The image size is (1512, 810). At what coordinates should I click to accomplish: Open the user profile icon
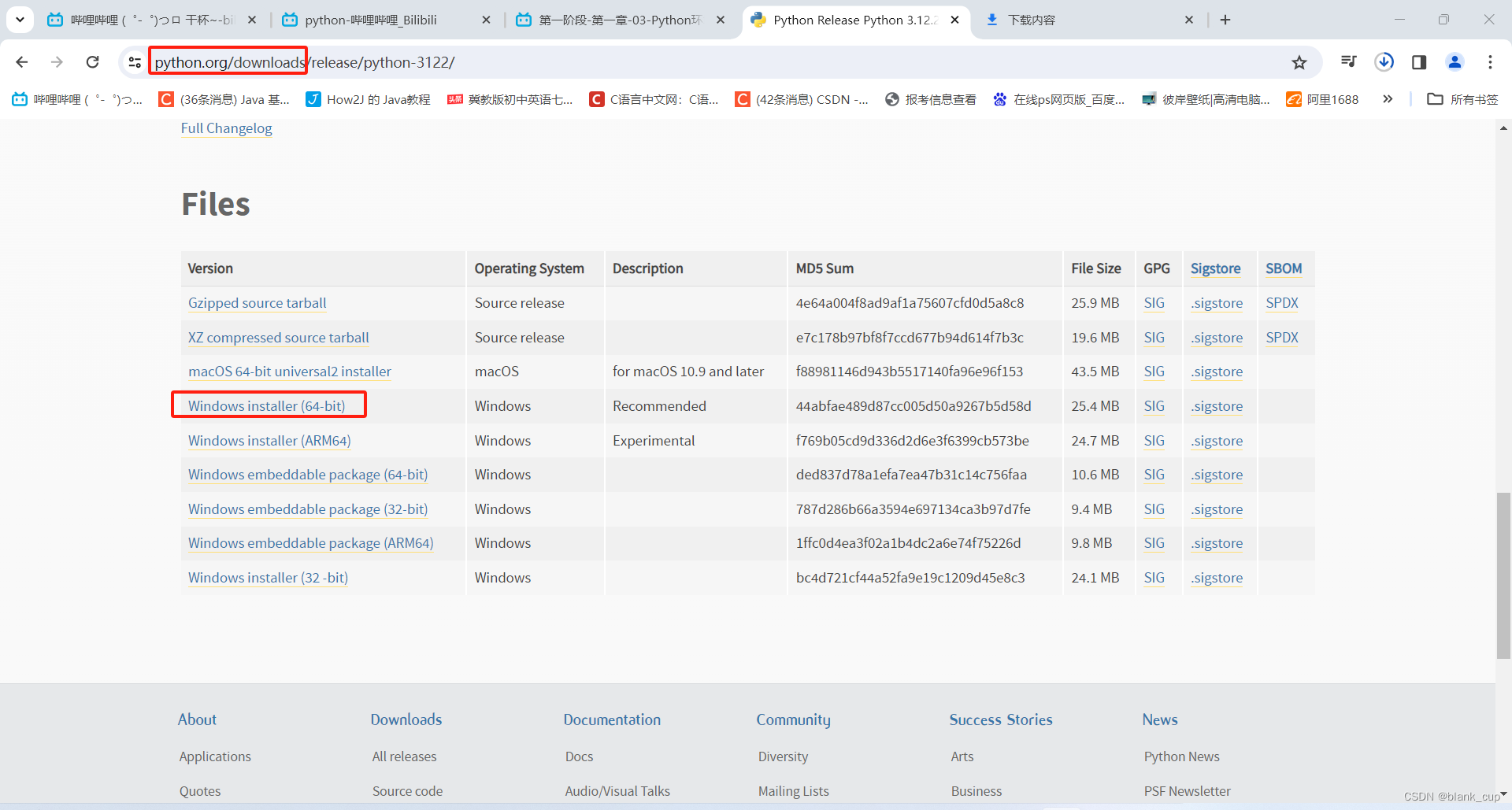coord(1455,62)
